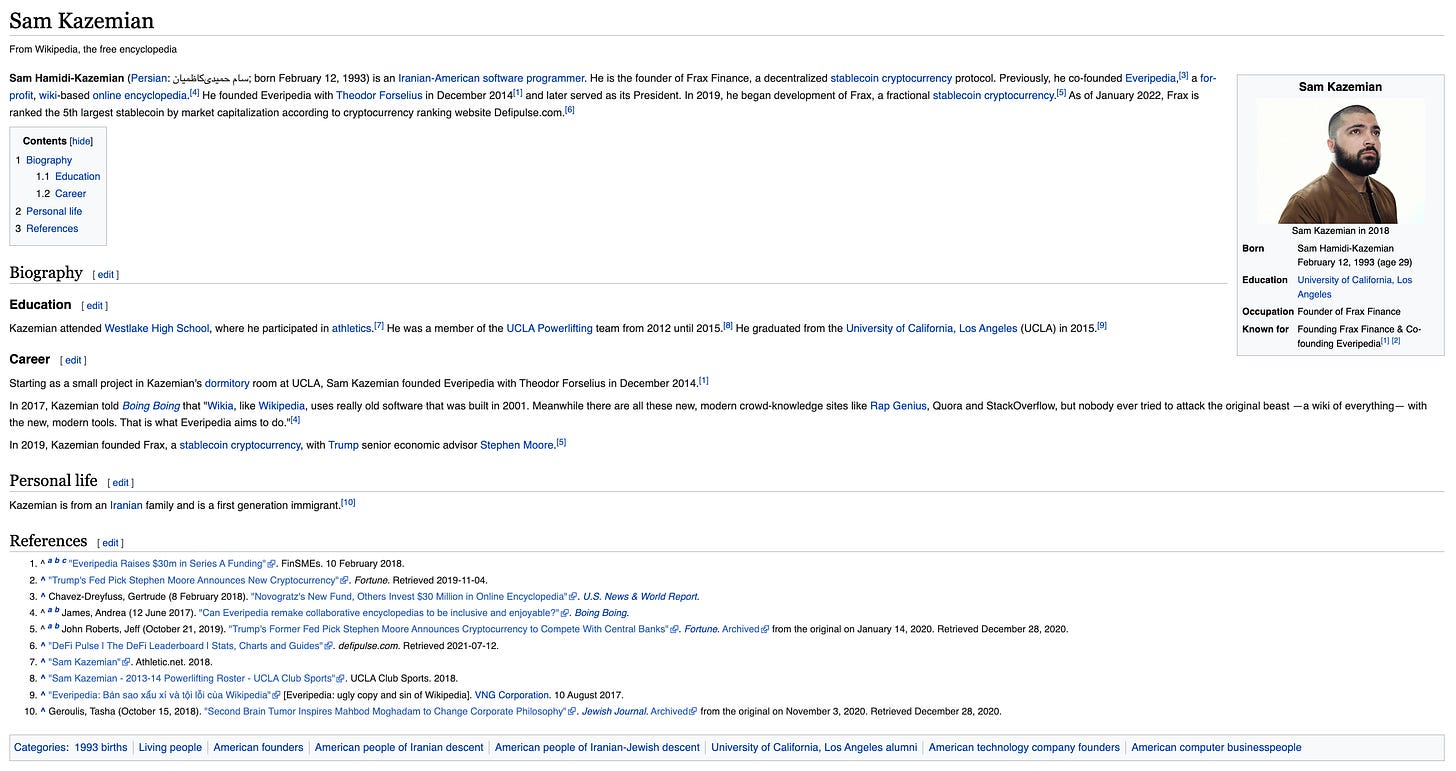This screenshot has width=1456, height=771.
Task: Click citation [10] in Personal life
Action: 348,502
